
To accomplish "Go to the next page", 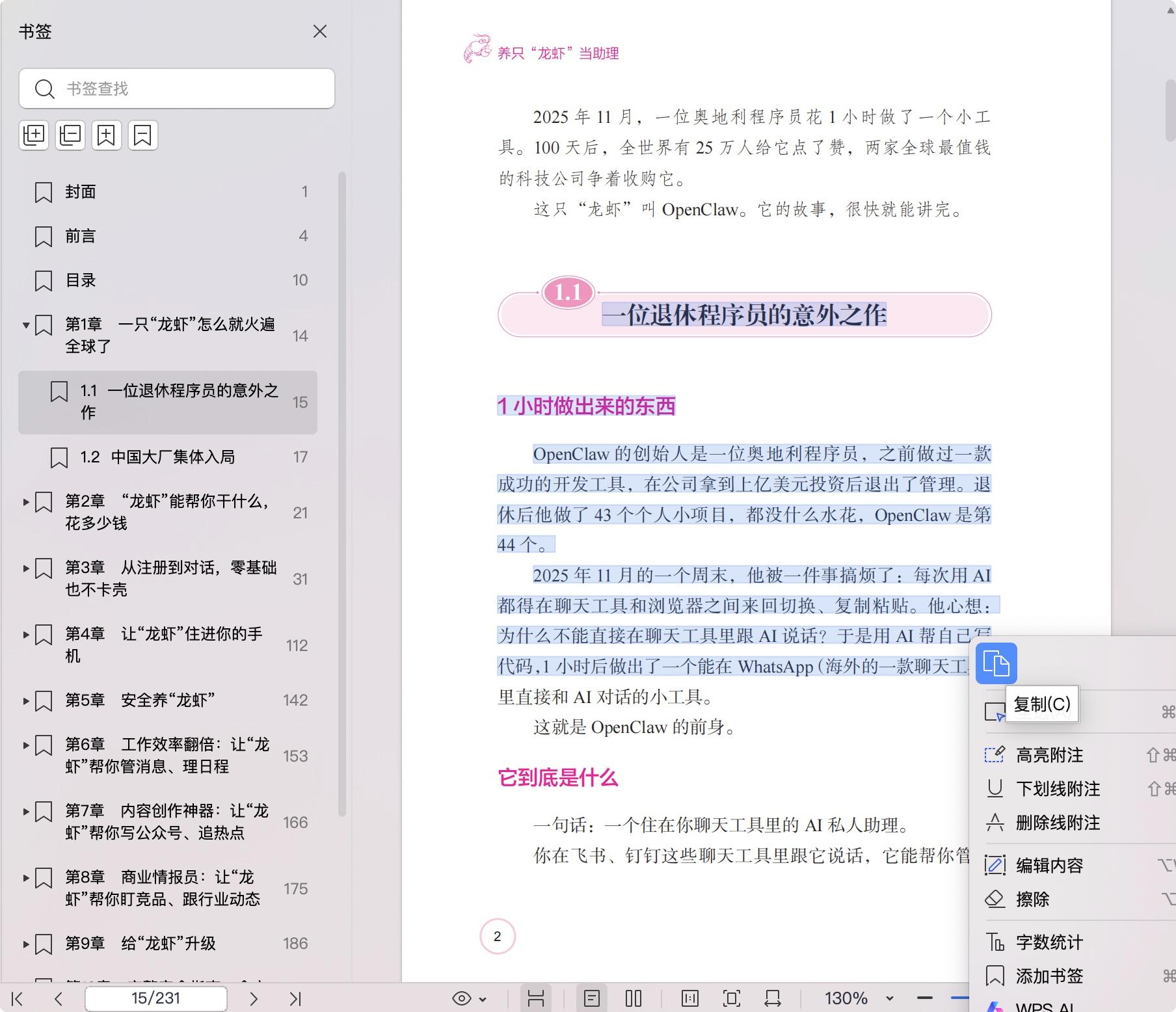I will point(254,998).
